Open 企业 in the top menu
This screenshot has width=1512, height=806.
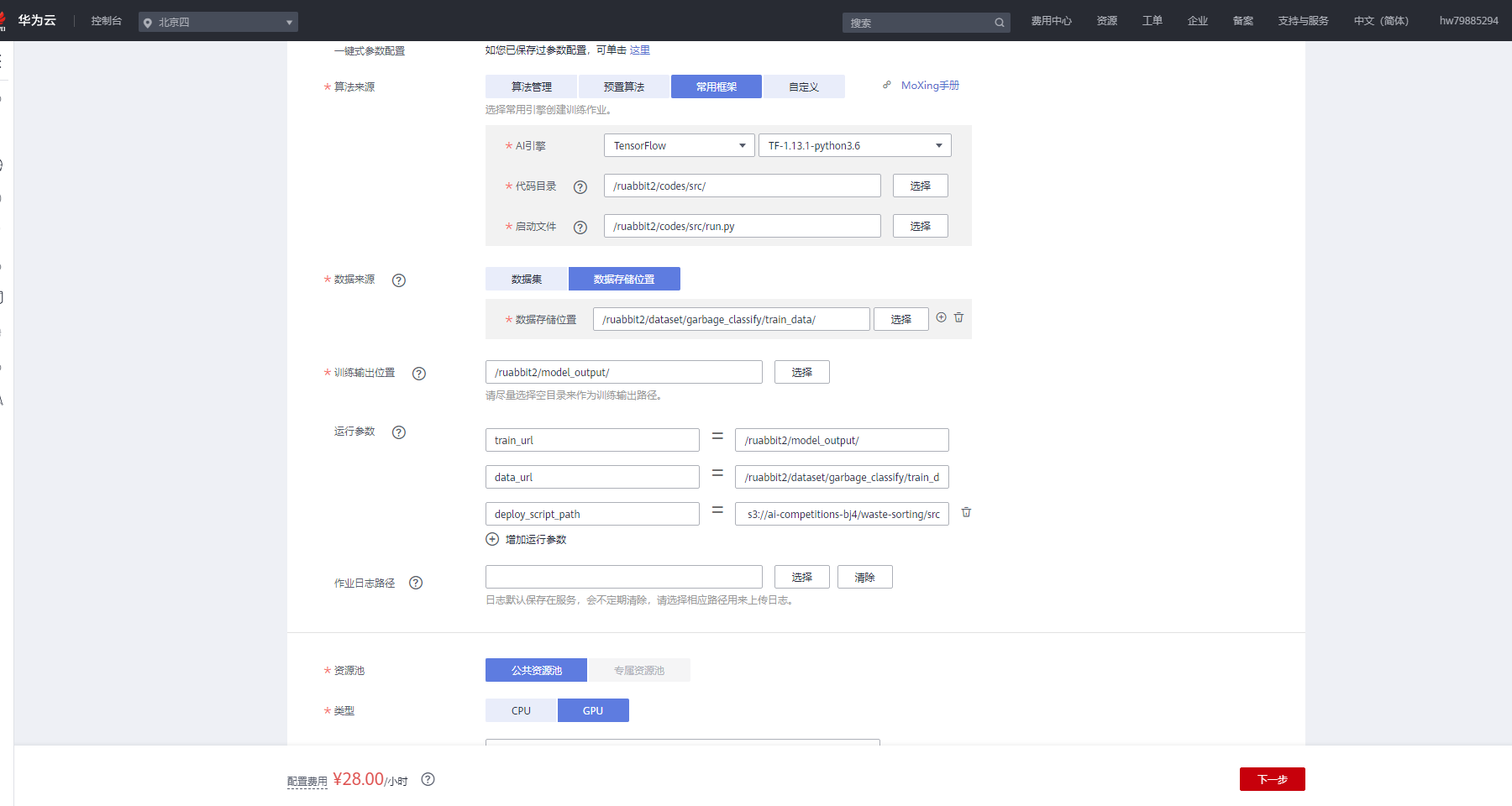click(1198, 21)
